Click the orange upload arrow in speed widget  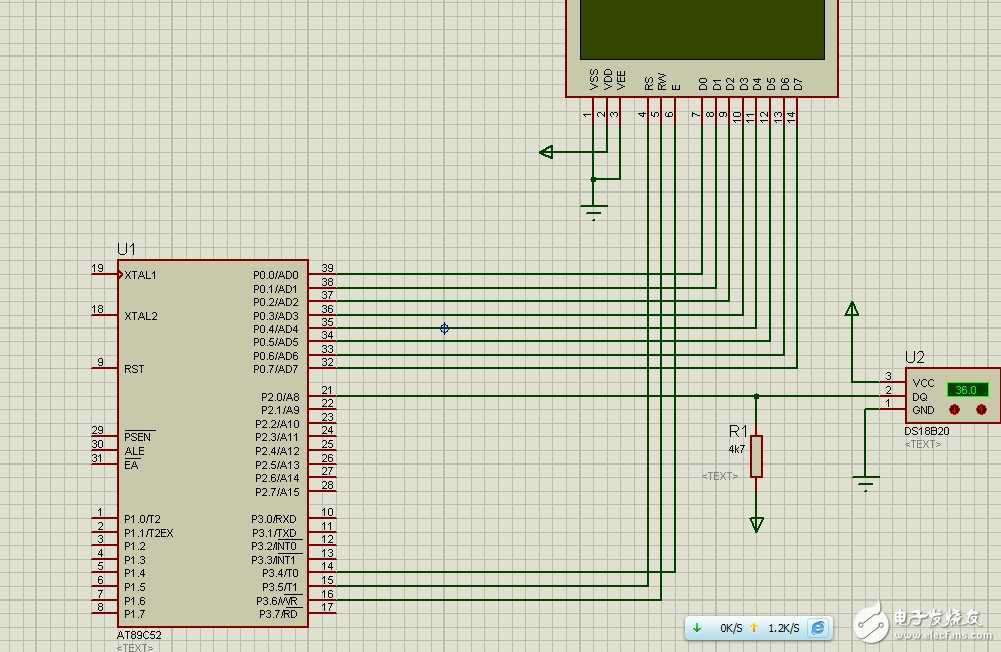click(754, 628)
